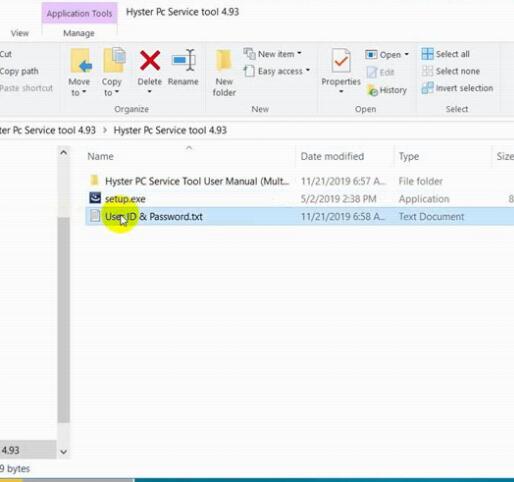The image size is (514, 482).
Task: Expand the Properties dropdown arrow
Action: click(x=341, y=92)
